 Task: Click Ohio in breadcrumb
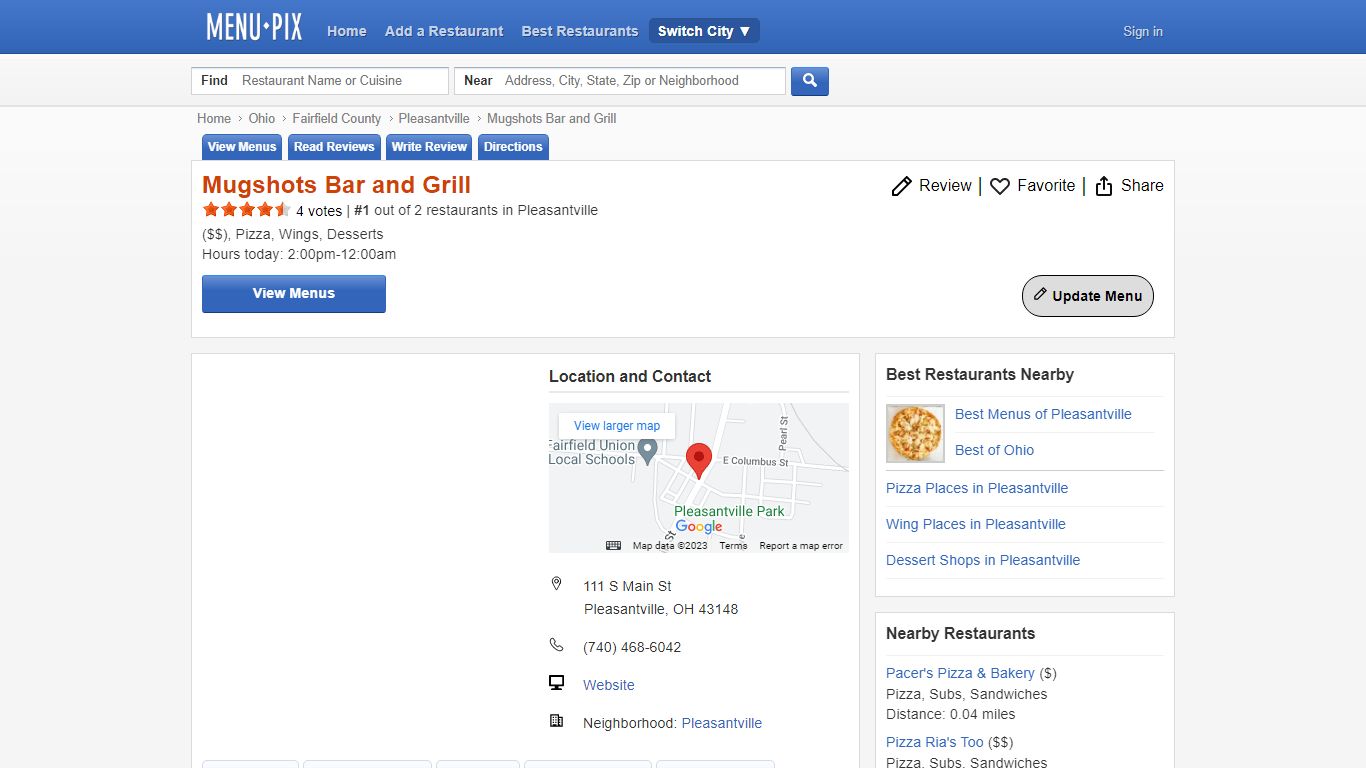pyautogui.click(x=262, y=118)
